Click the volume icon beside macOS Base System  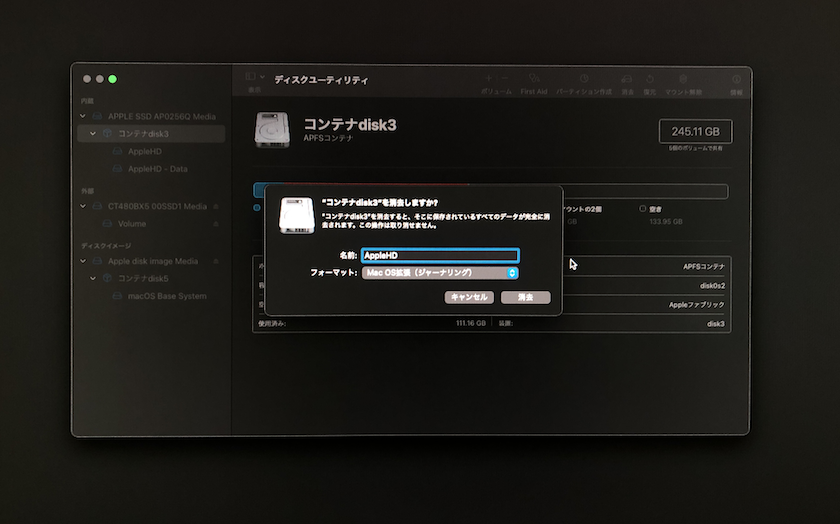(117, 296)
